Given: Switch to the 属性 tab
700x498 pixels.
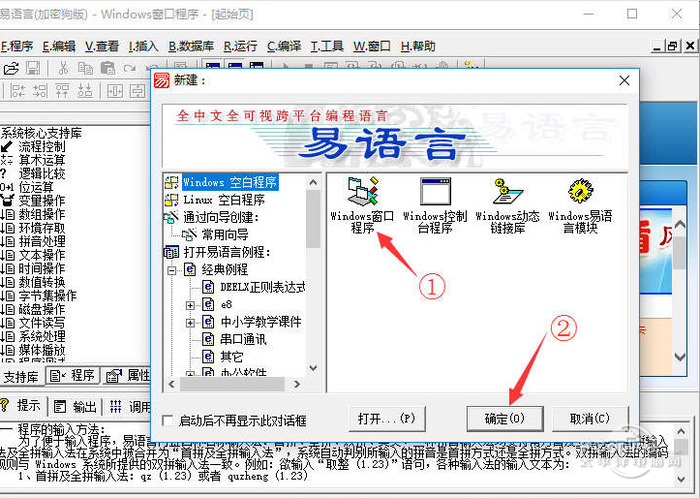Looking at the screenshot, I should (129, 376).
